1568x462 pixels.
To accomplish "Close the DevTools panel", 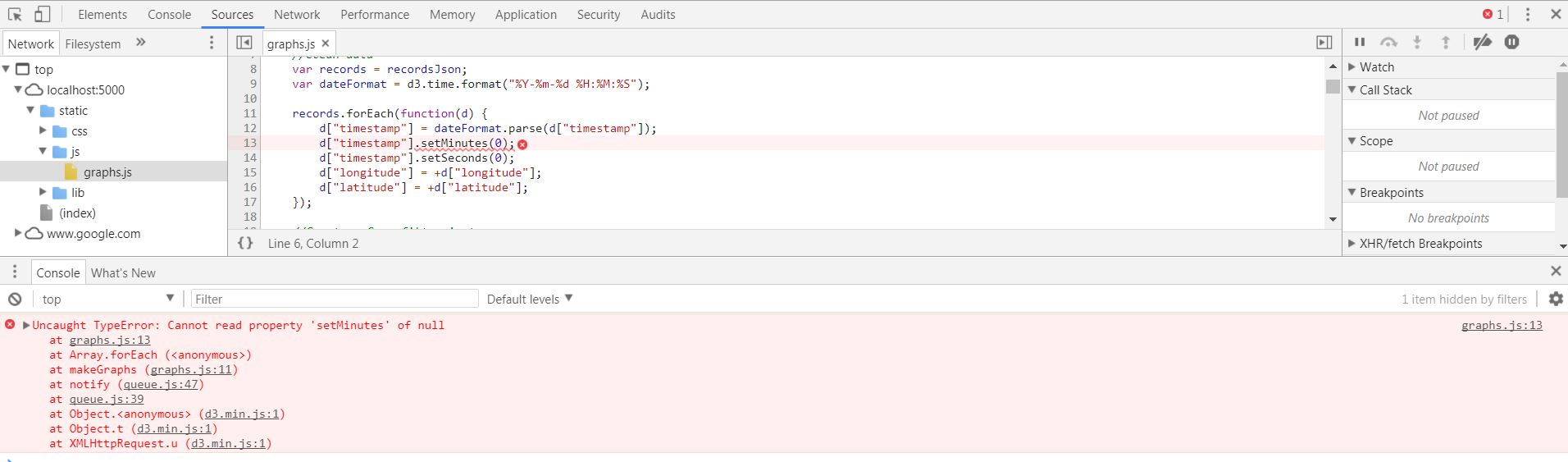I will [x=1556, y=14].
